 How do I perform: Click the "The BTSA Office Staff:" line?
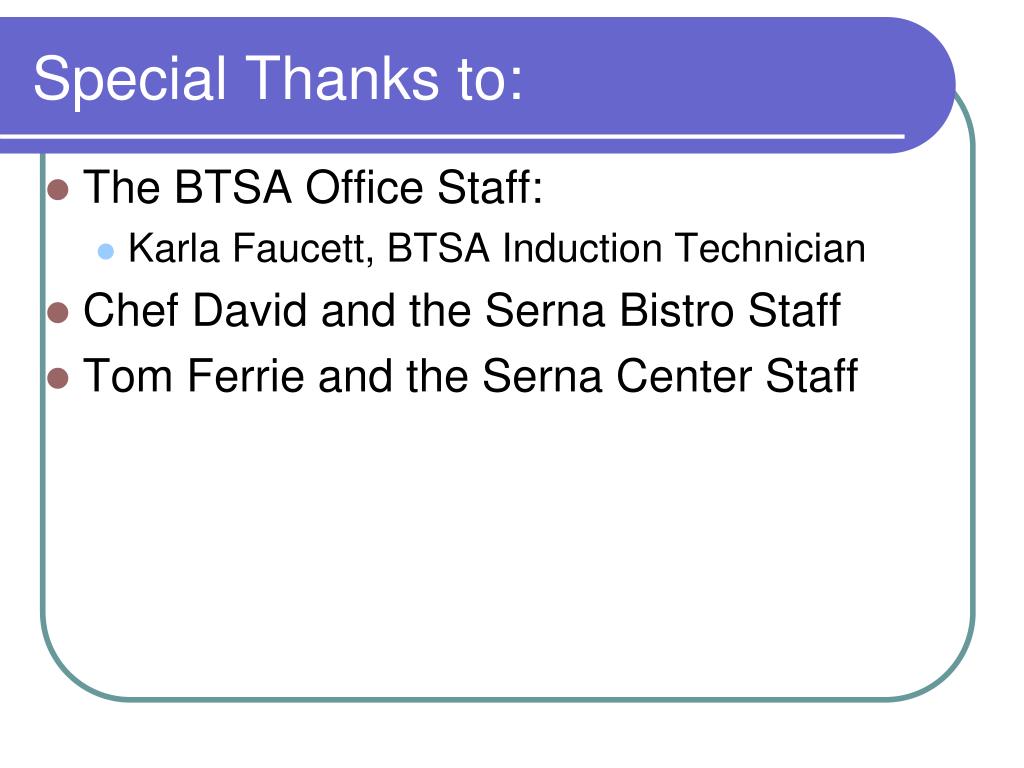point(313,187)
